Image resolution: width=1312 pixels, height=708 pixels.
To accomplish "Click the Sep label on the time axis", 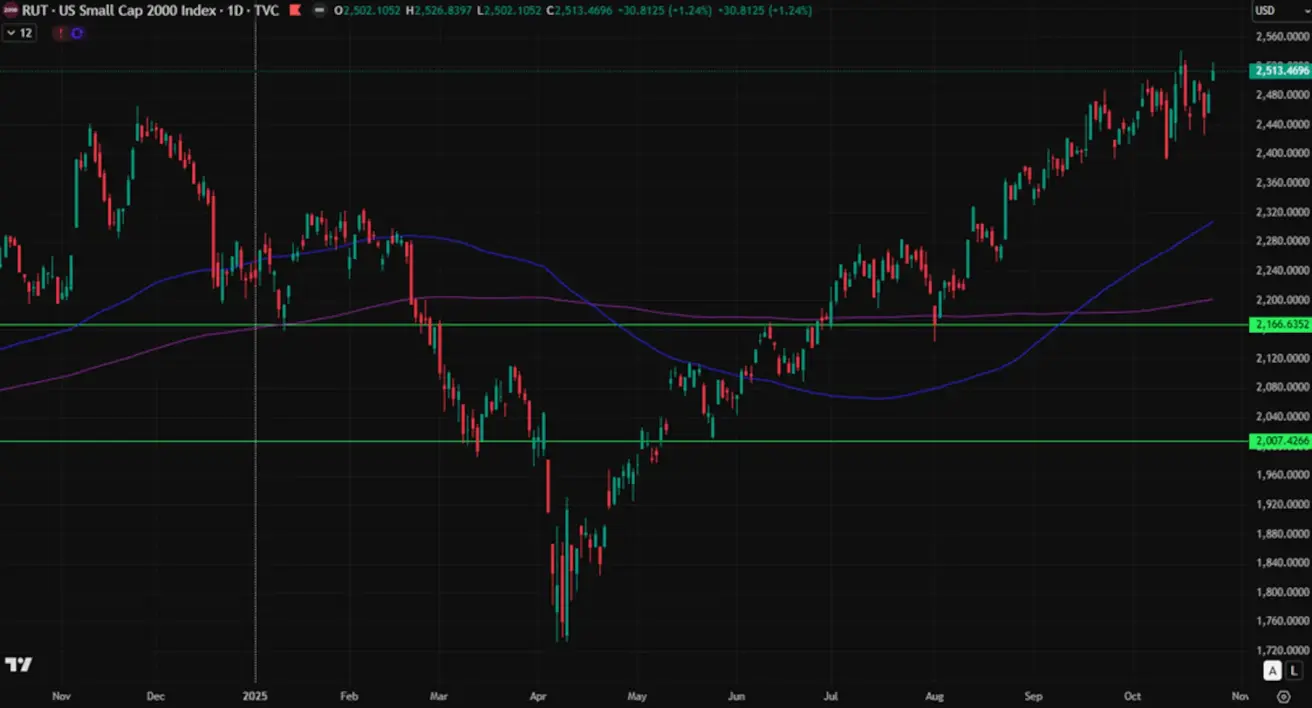I will (x=1034, y=696).
